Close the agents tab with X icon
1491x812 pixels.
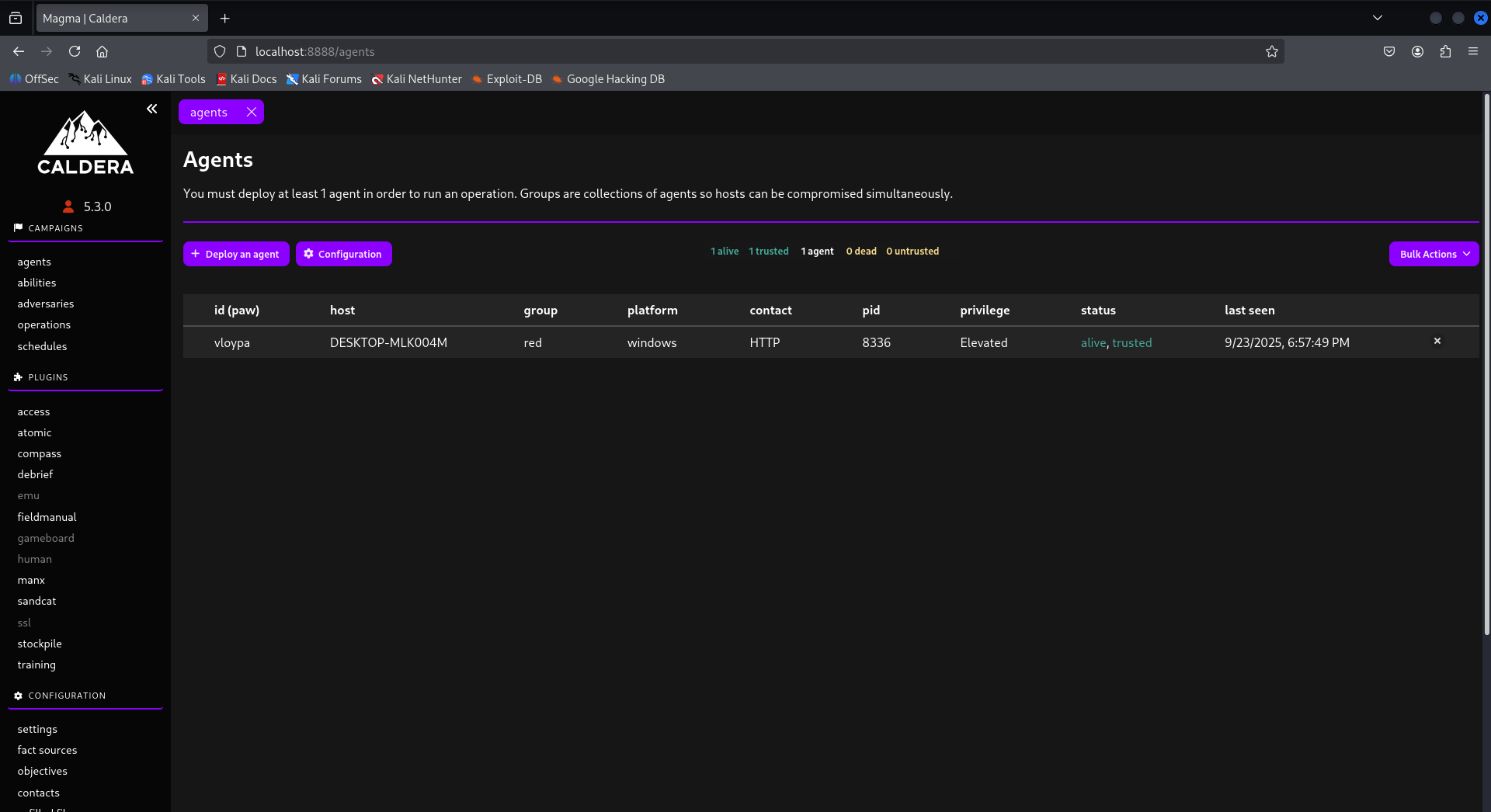coord(252,112)
